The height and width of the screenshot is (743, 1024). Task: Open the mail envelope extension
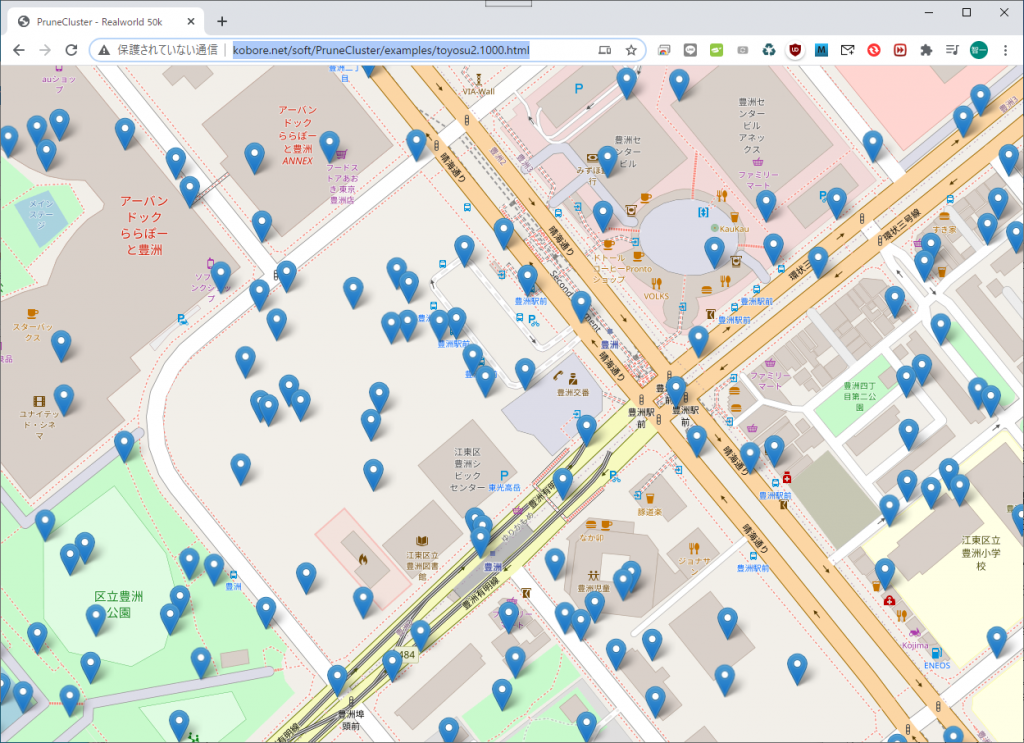[847, 50]
